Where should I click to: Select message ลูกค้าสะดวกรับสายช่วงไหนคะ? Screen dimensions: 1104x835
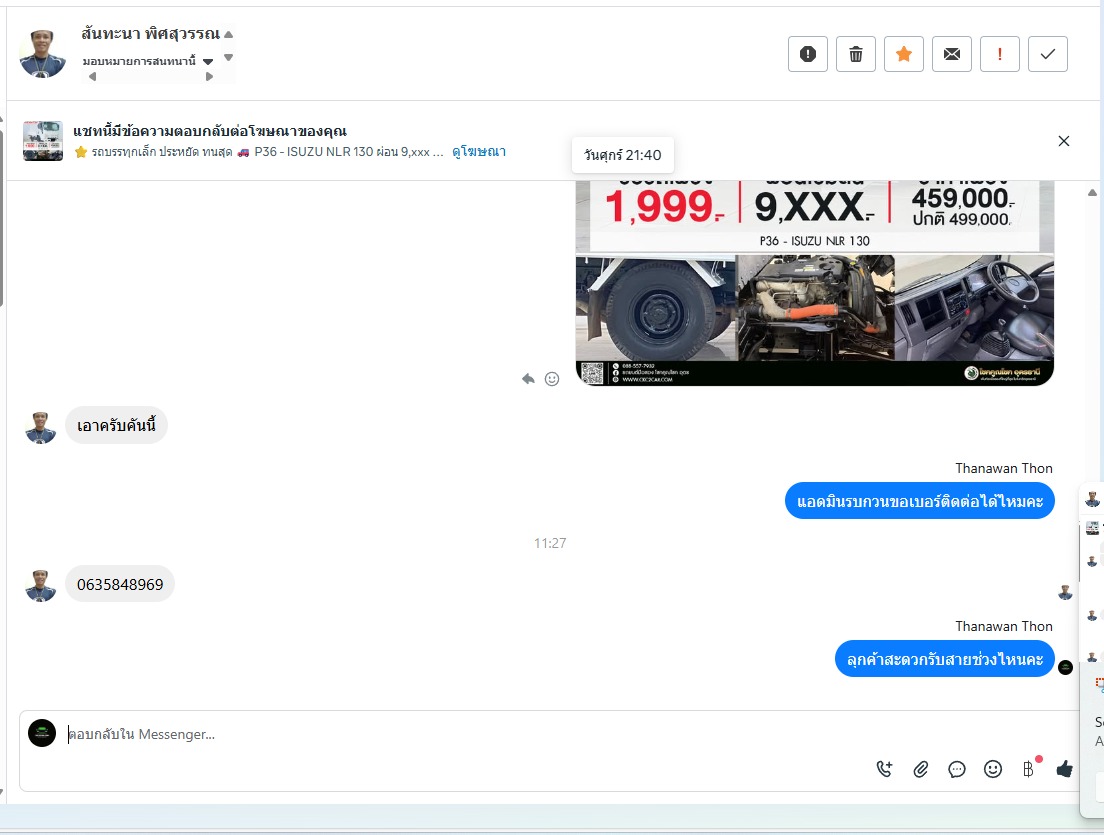[x=945, y=659]
